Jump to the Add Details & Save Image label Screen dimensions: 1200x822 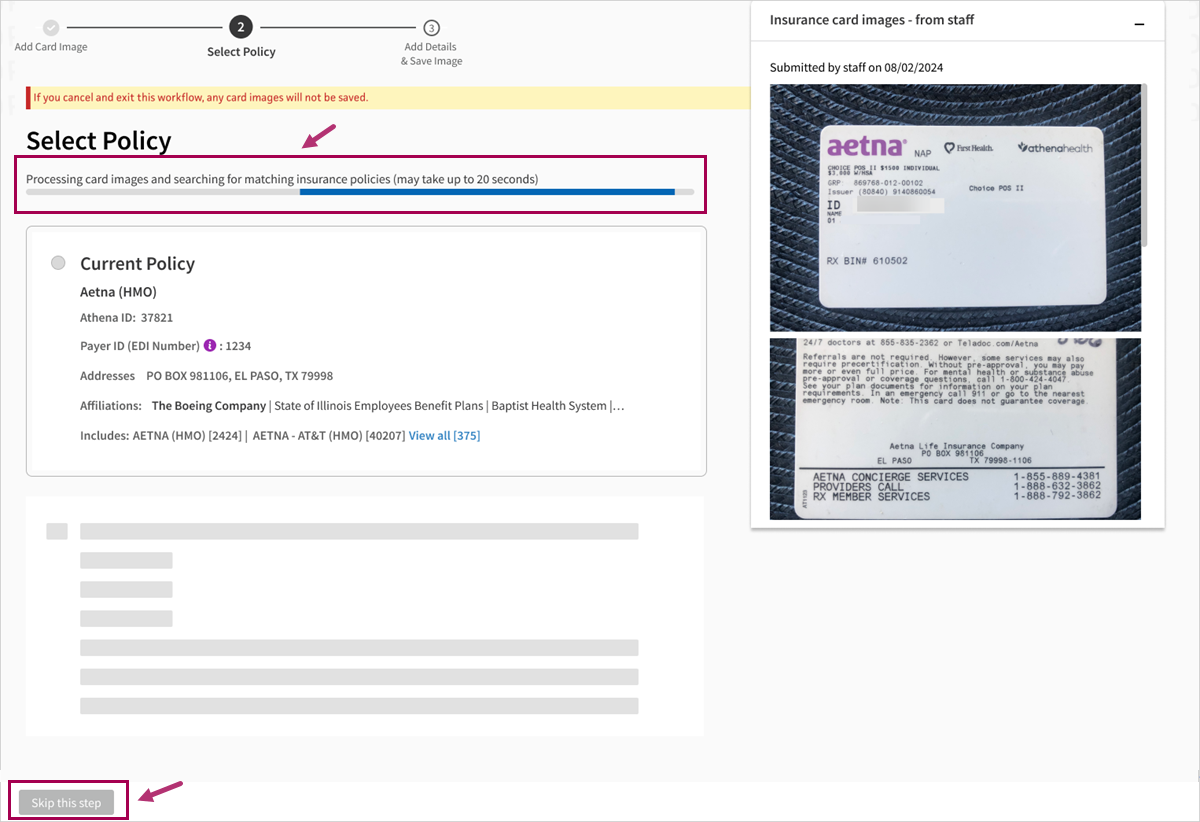(x=431, y=54)
